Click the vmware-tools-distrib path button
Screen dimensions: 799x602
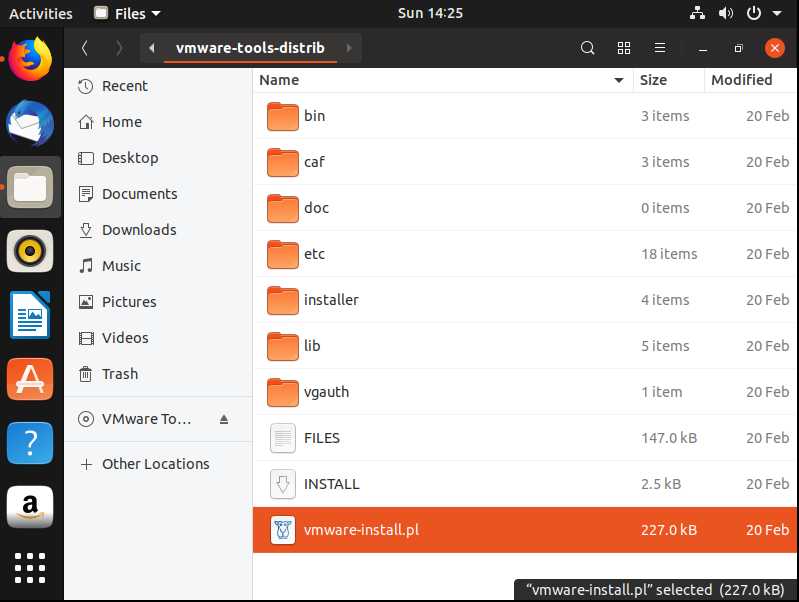pyautogui.click(x=250, y=48)
